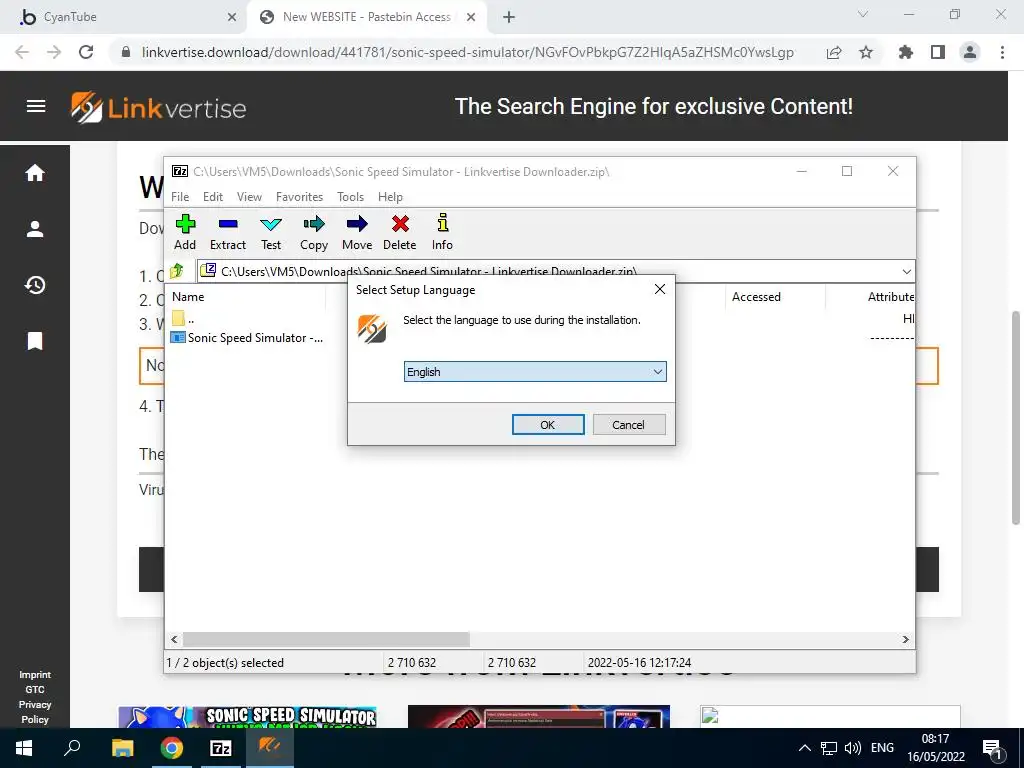Screen dimensions: 1024x768
Task: Open the Tools menu in 7-Zip
Action: [350, 197]
